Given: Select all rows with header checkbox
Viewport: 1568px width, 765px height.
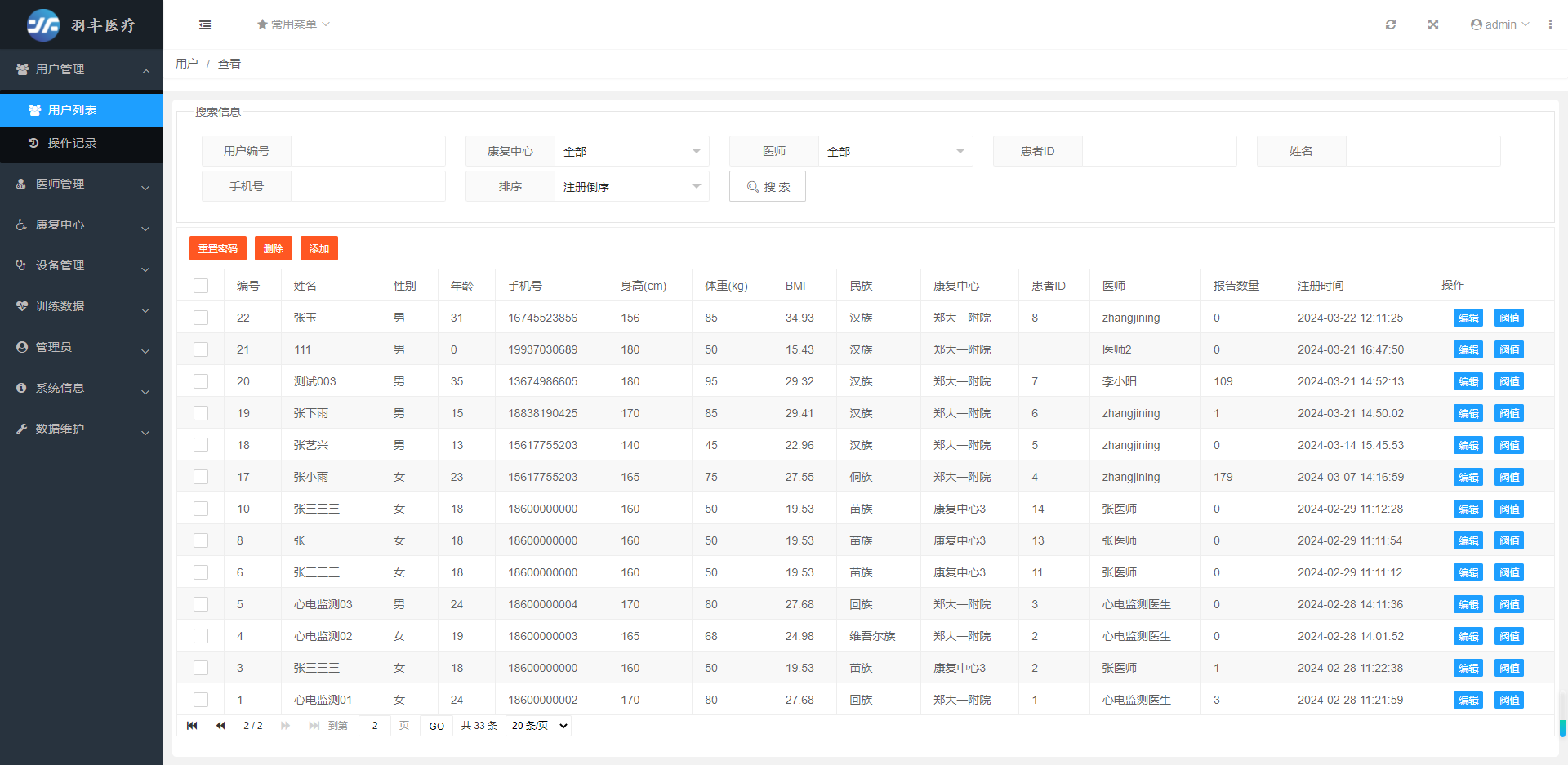Looking at the screenshot, I should tap(201, 286).
